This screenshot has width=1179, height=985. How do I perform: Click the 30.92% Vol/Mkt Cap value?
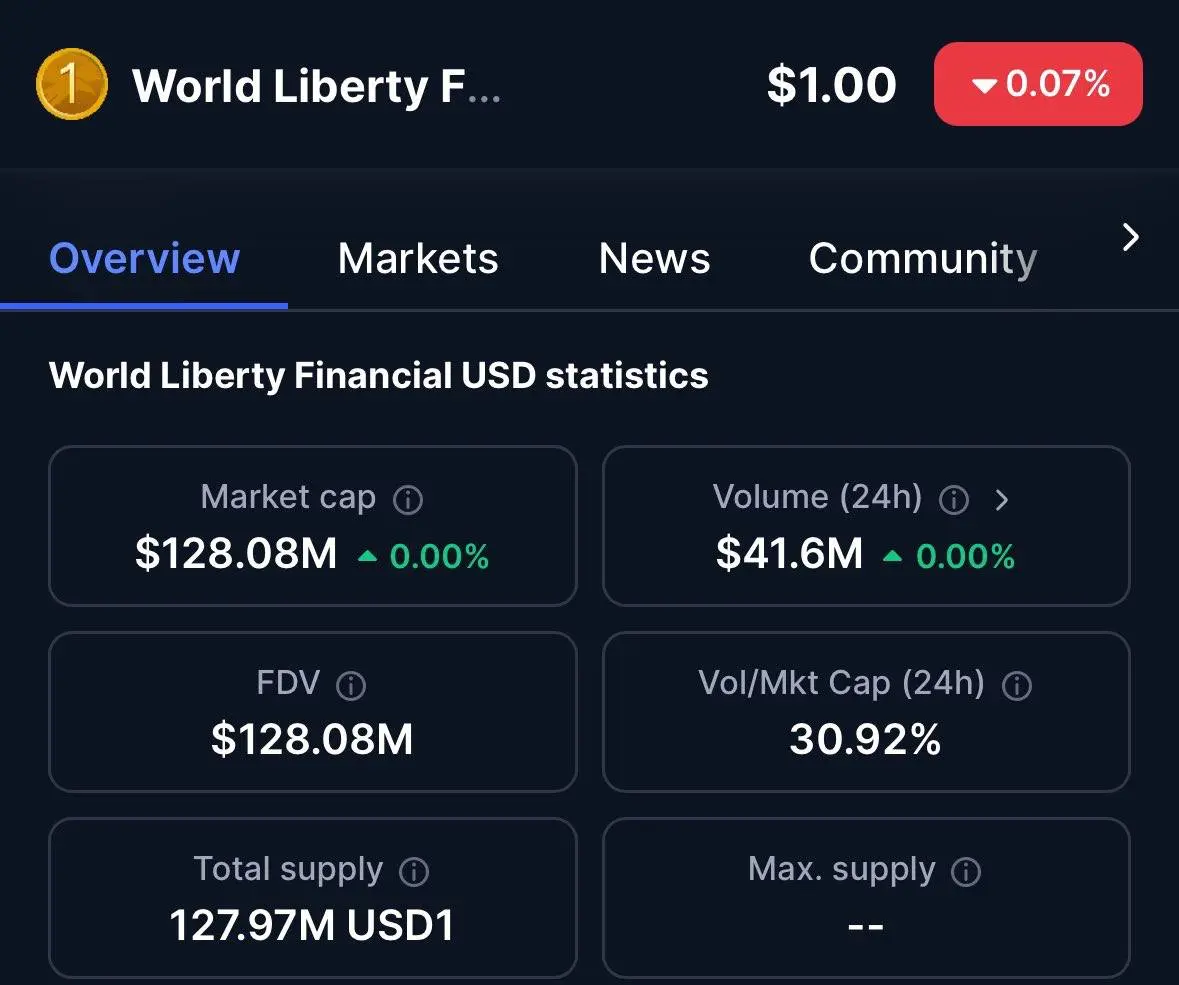(x=865, y=739)
